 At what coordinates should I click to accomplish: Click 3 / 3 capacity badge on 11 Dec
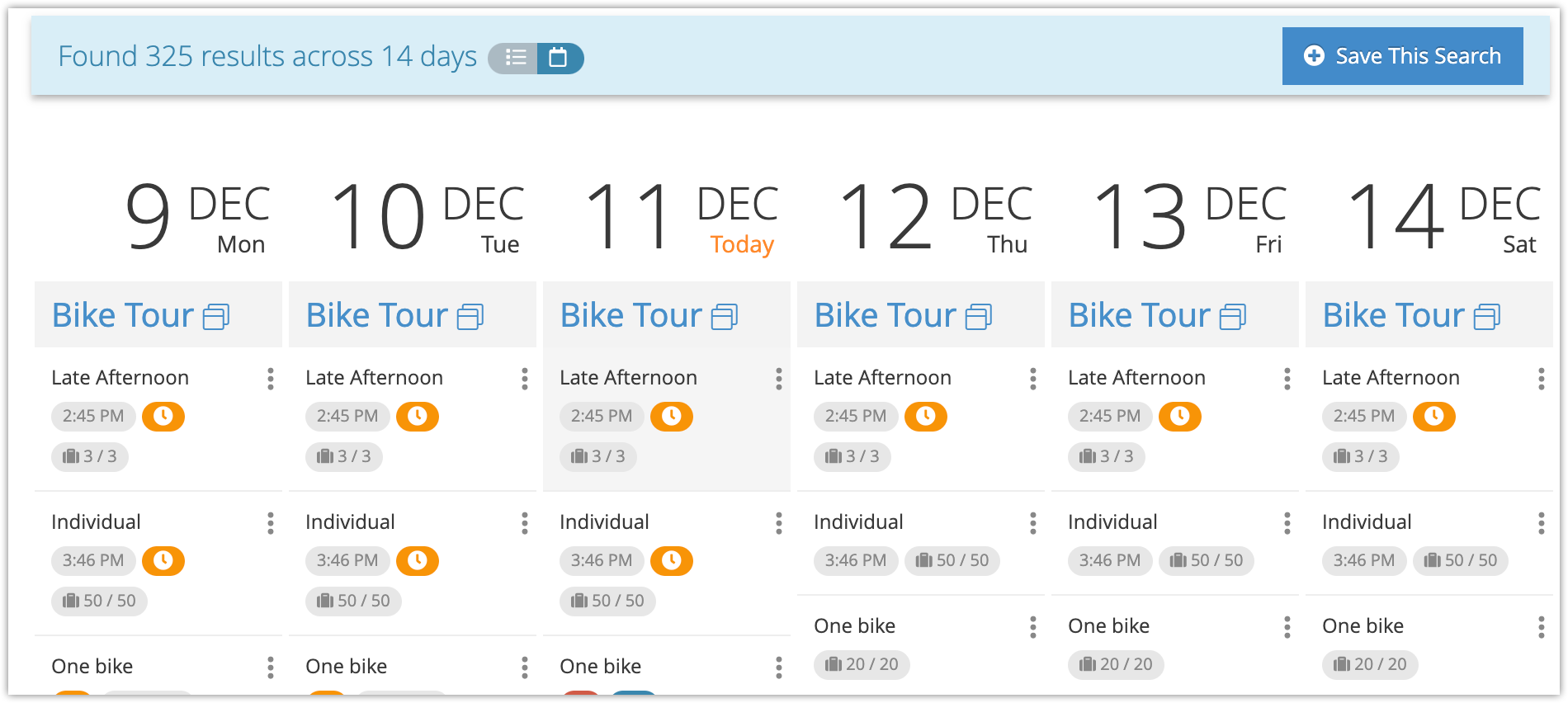click(x=598, y=456)
